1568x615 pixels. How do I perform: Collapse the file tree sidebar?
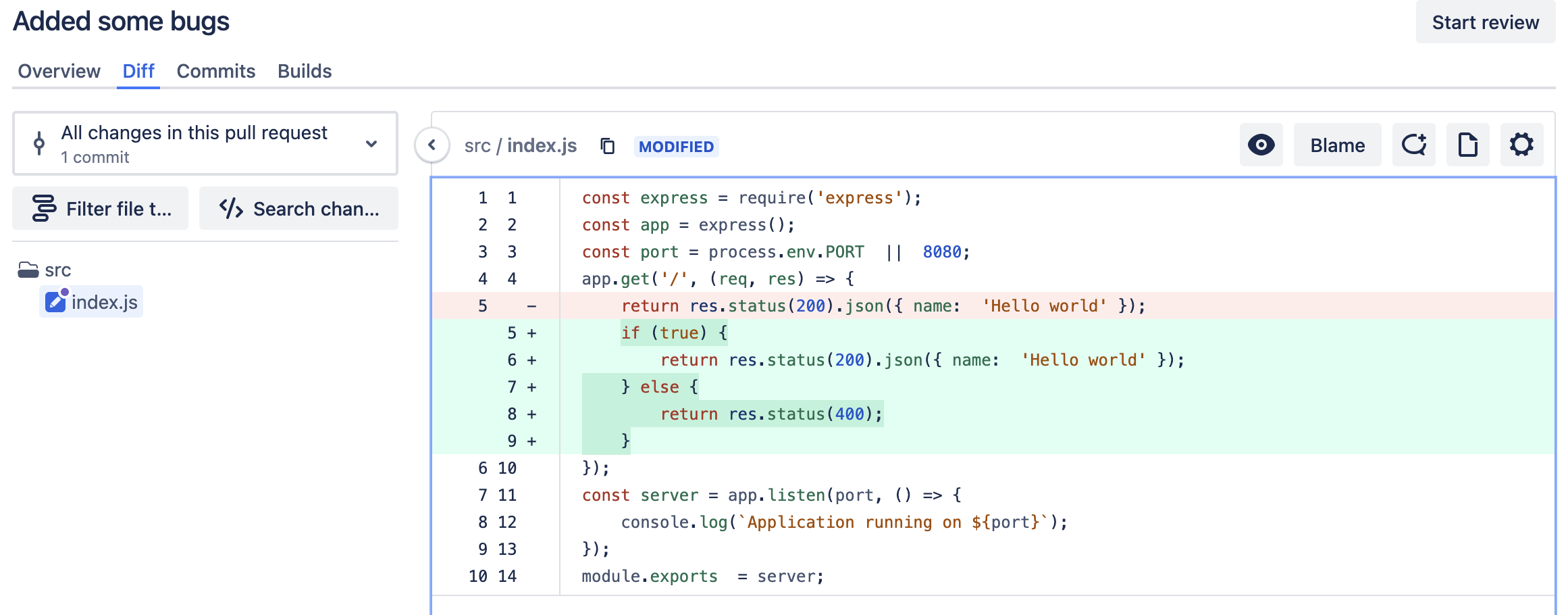tap(432, 145)
